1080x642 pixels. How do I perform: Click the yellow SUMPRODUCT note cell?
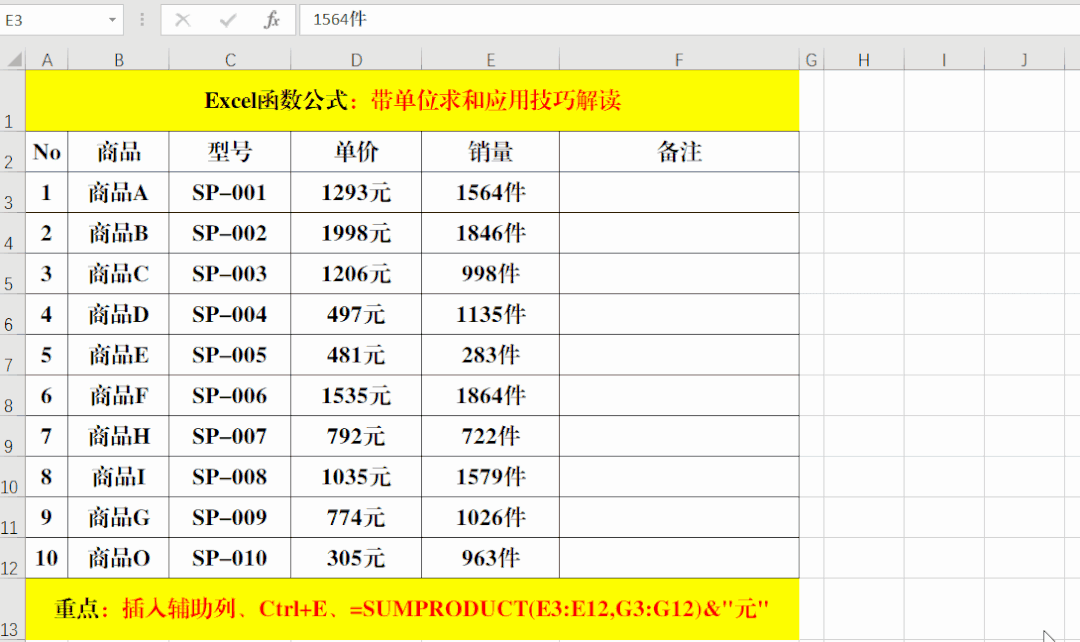(x=413, y=610)
